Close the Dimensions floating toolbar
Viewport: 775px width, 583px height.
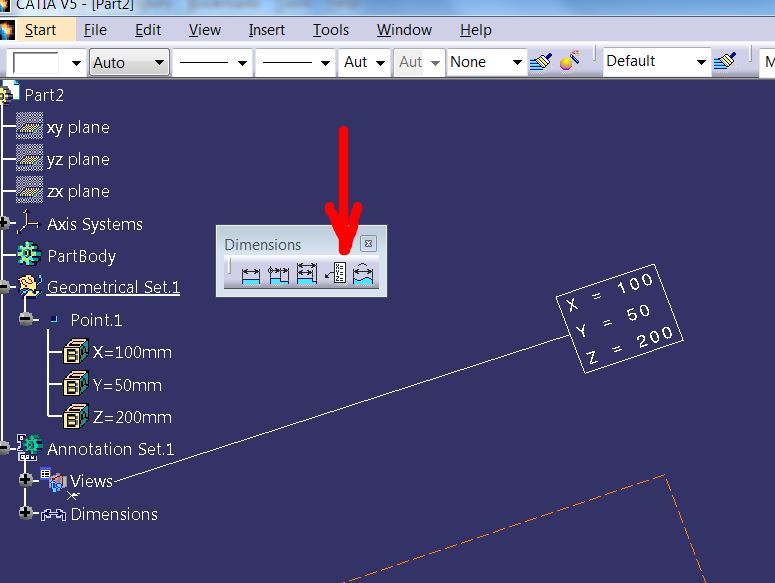coord(368,244)
